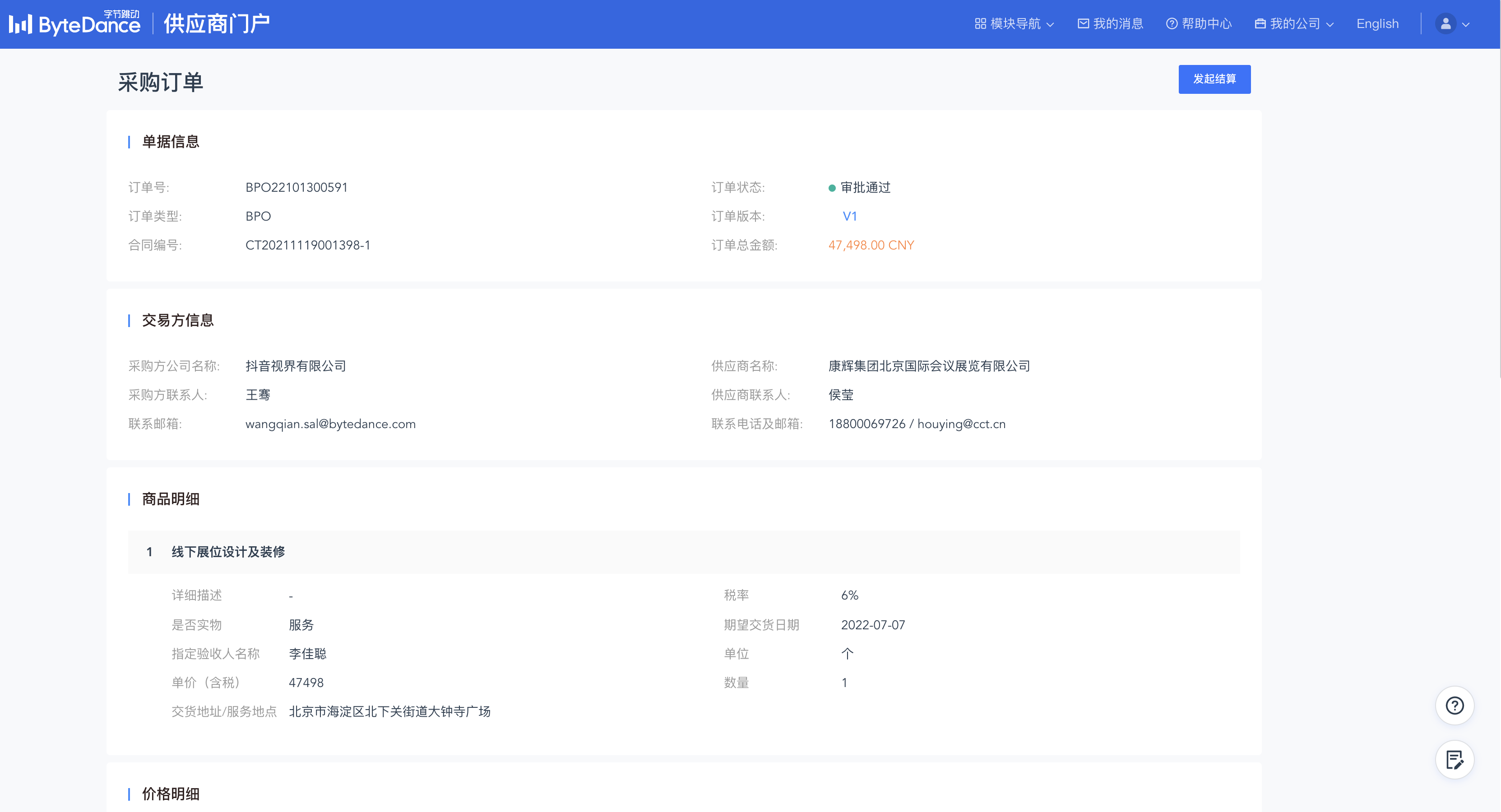Click the ByteDance logo icon
The height and width of the screenshot is (812, 1501).
pyautogui.click(x=20, y=24)
